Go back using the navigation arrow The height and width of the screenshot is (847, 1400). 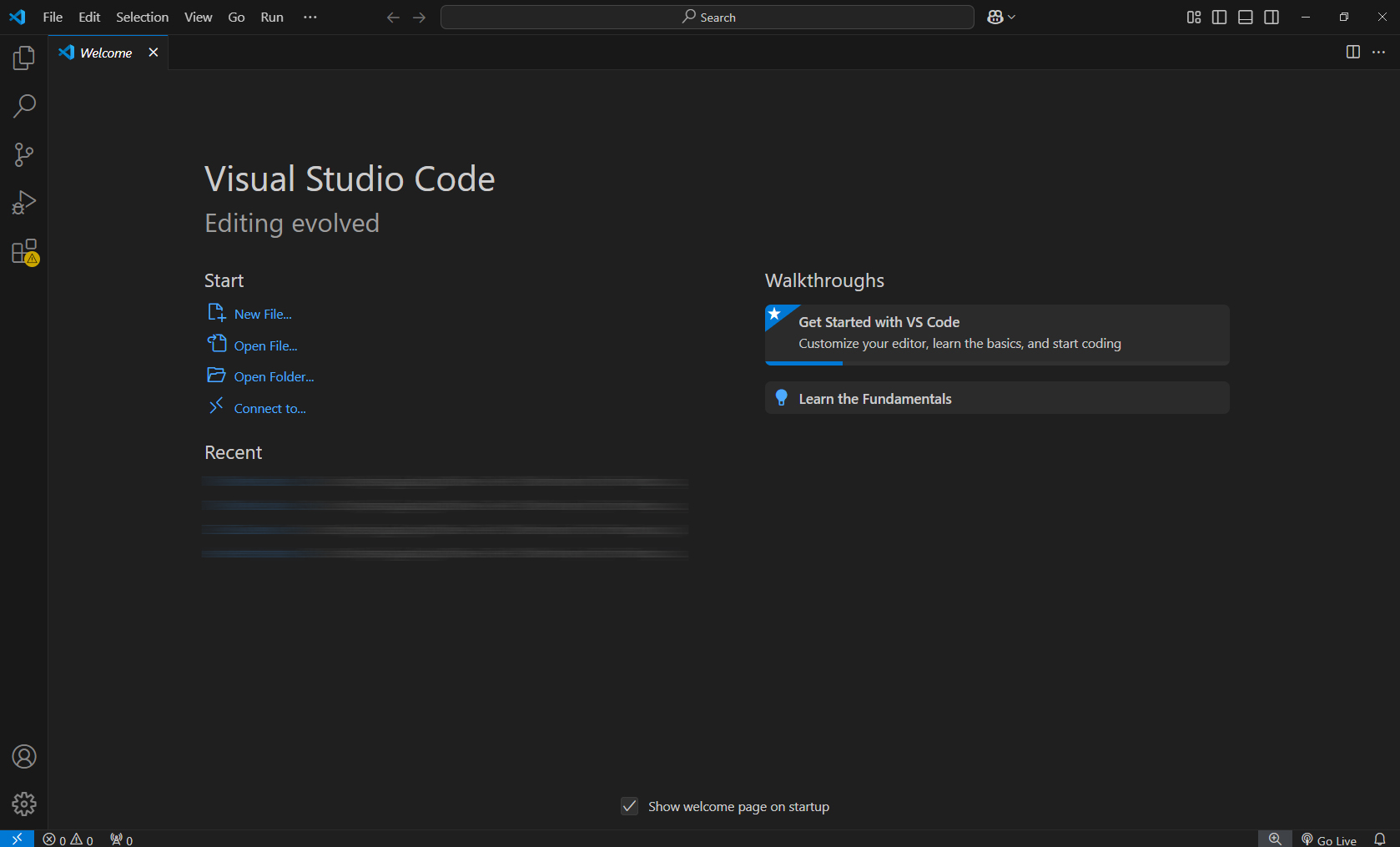click(x=393, y=17)
